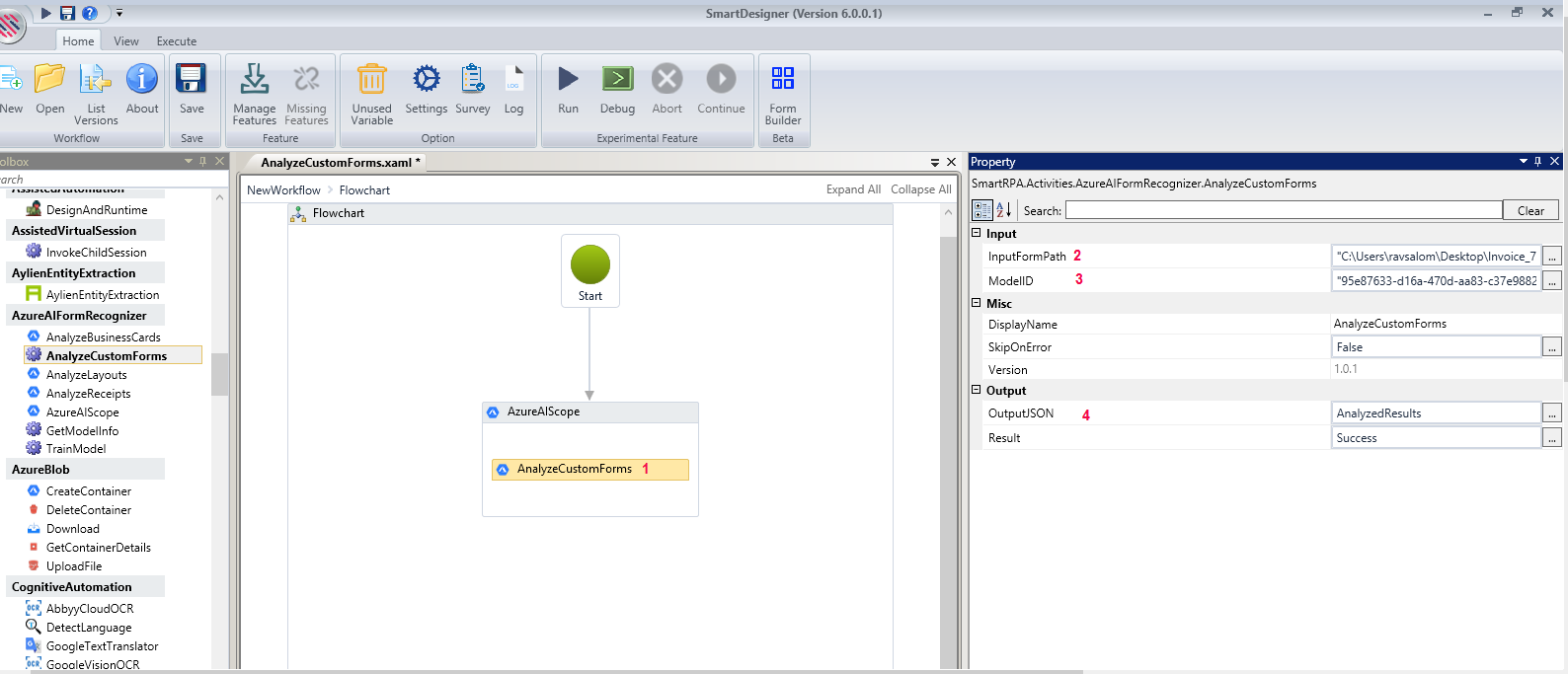The width and height of the screenshot is (1568, 674).
Task: Open the Execute ribbon tab
Action: (x=177, y=41)
